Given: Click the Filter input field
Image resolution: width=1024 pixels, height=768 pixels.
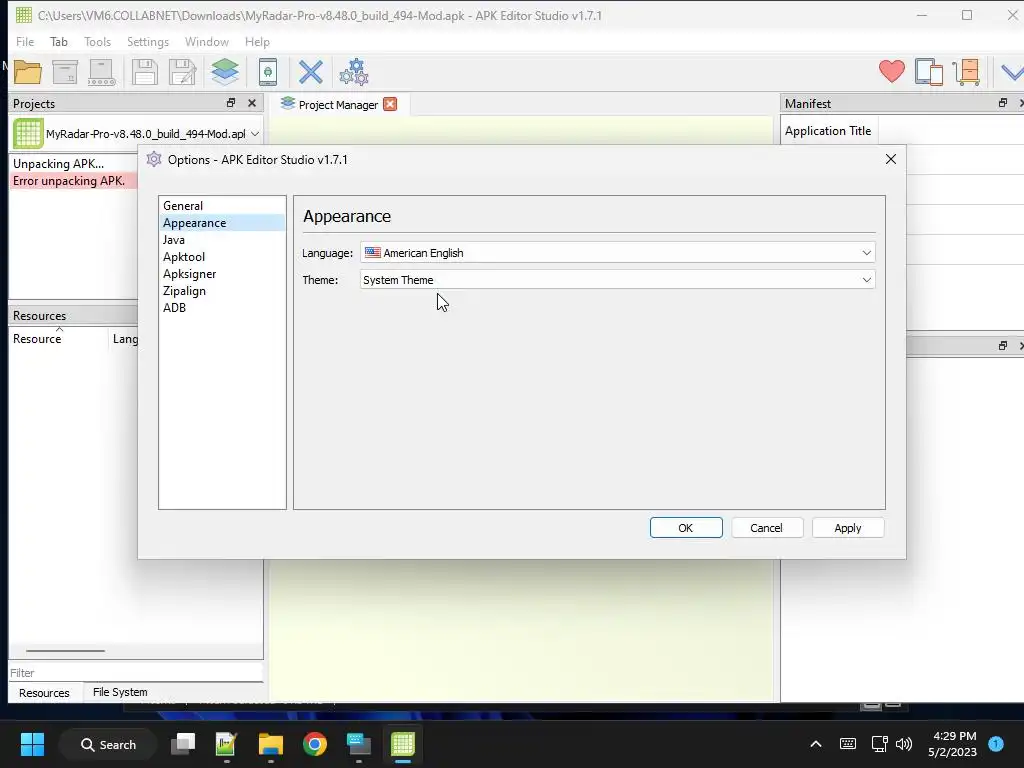Looking at the screenshot, I should [x=136, y=673].
